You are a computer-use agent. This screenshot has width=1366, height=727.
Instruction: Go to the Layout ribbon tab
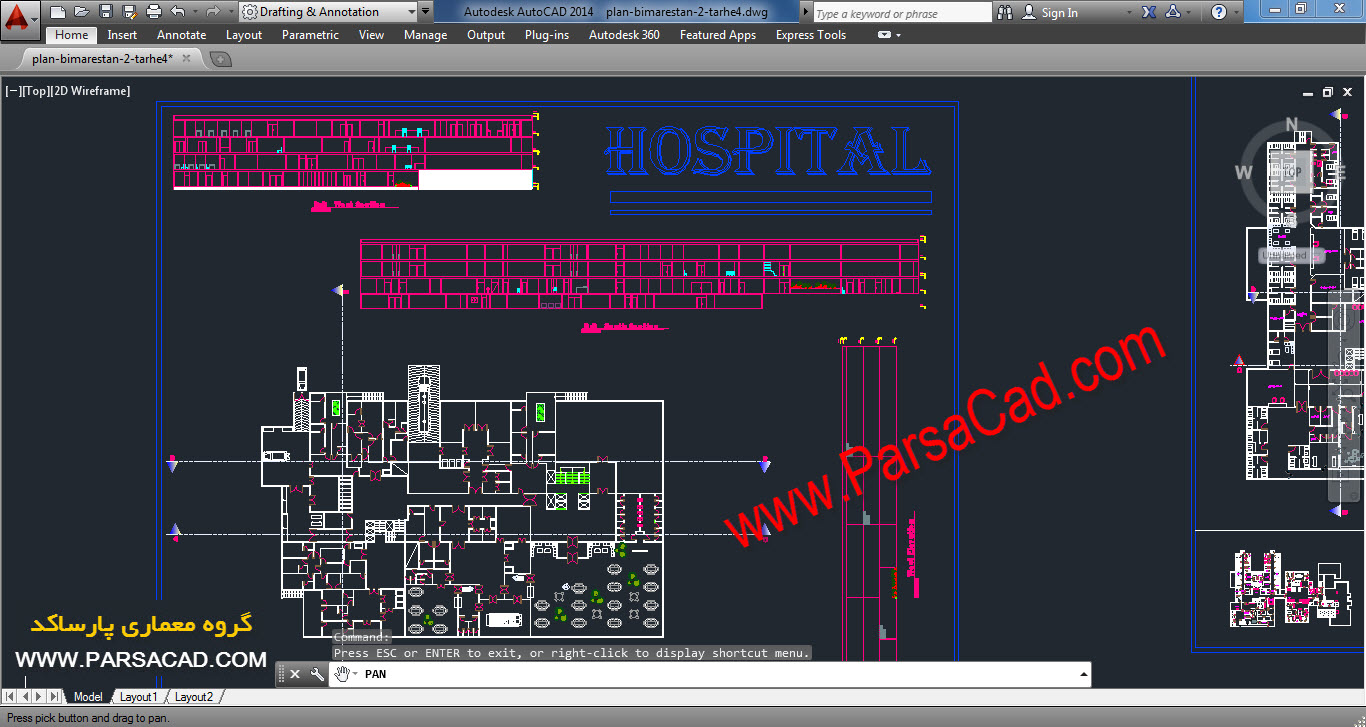pyautogui.click(x=244, y=35)
